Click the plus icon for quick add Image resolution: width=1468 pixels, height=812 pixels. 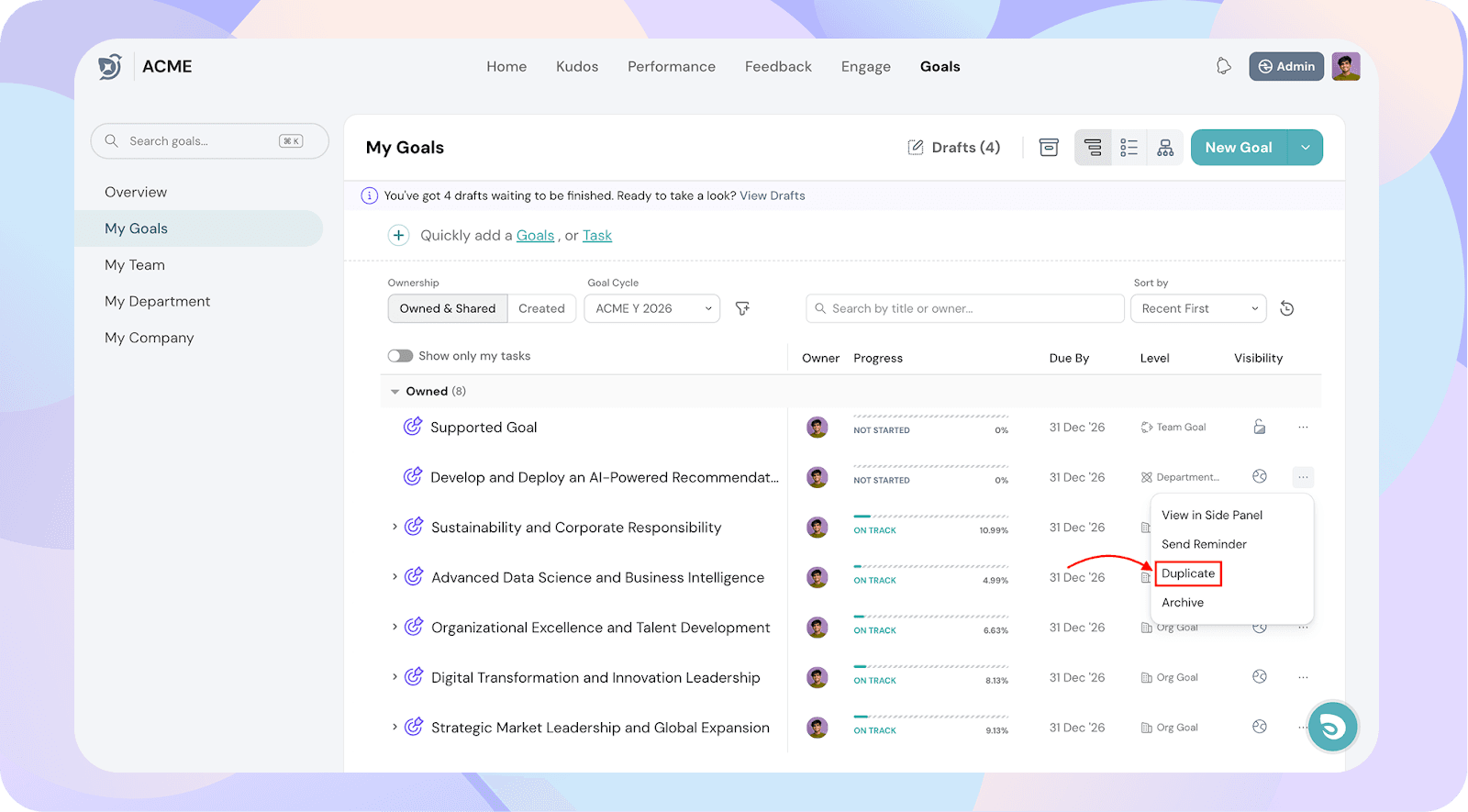click(398, 236)
